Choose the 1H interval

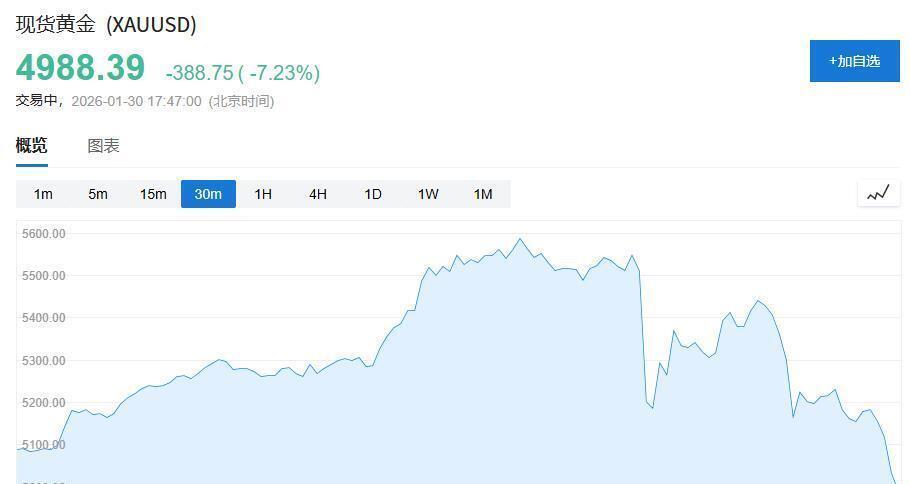tap(263, 194)
